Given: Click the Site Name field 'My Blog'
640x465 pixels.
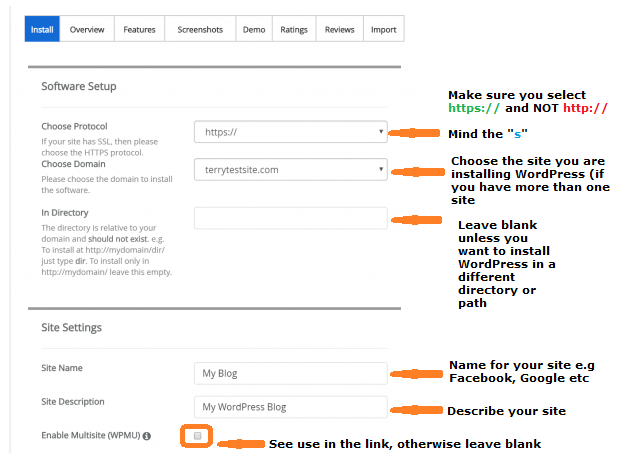Looking at the screenshot, I should coord(291,373).
